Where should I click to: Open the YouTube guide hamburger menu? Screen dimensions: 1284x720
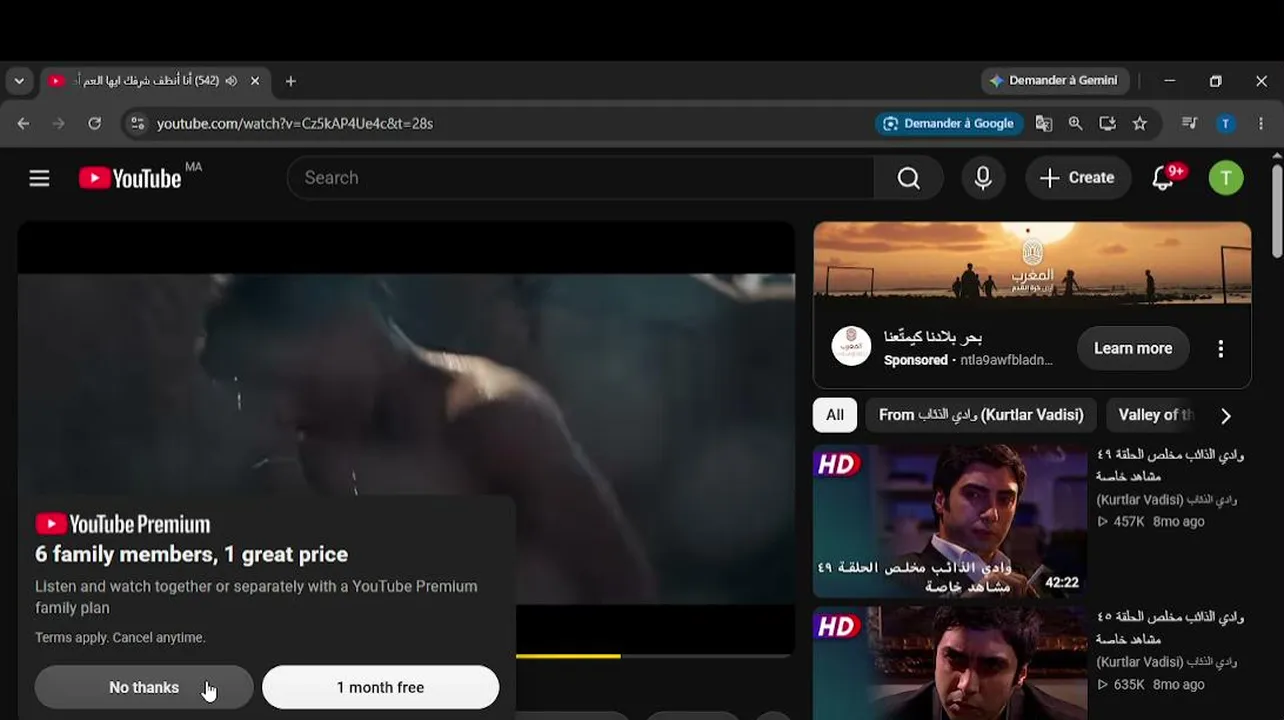[39, 178]
